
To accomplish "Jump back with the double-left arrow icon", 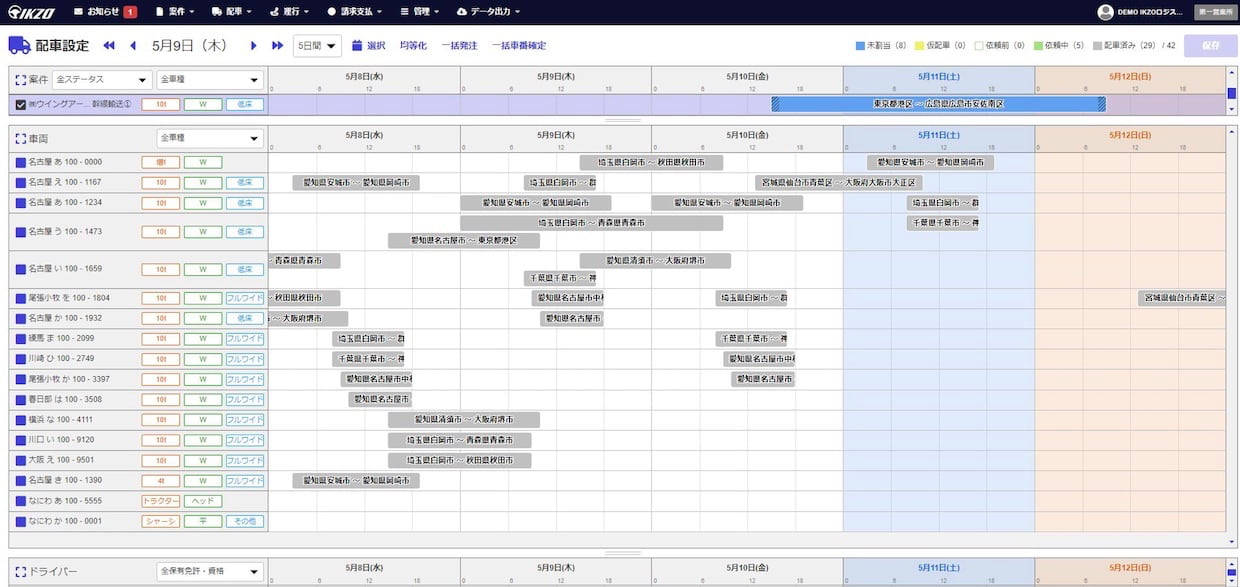I will (109, 46).
